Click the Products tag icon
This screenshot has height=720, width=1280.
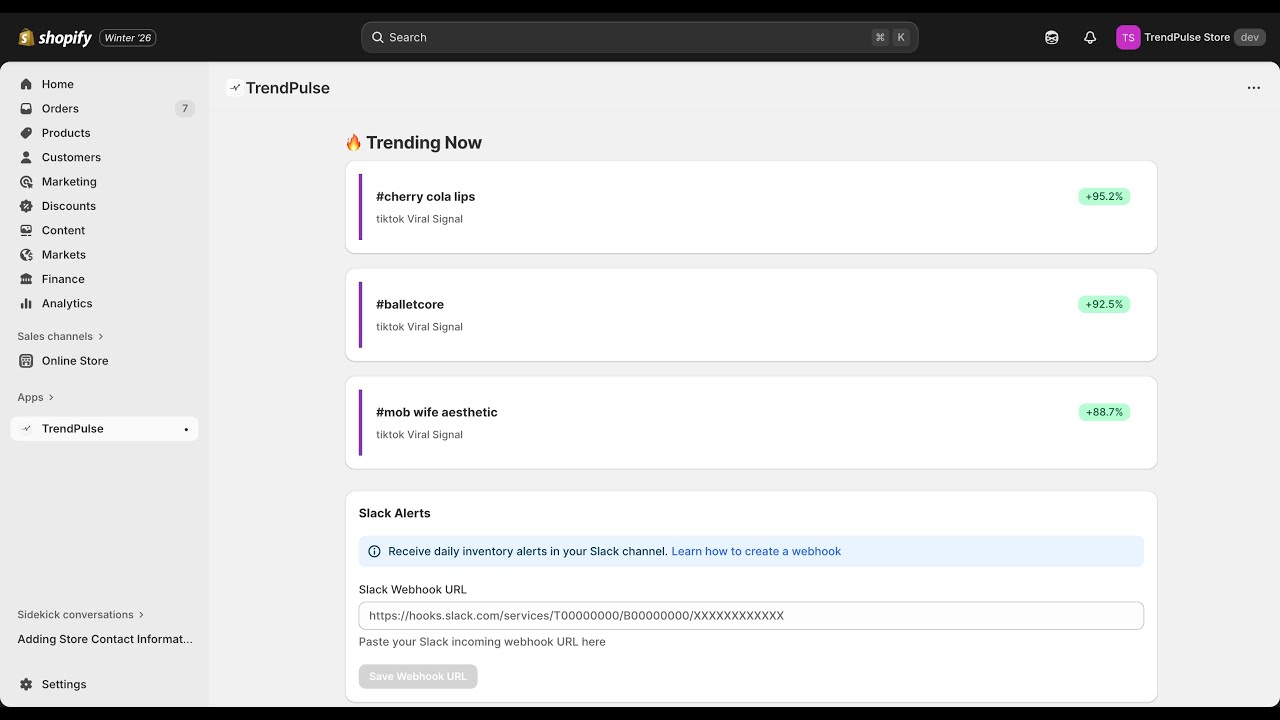pyautogui.click(x=26, y=133)
